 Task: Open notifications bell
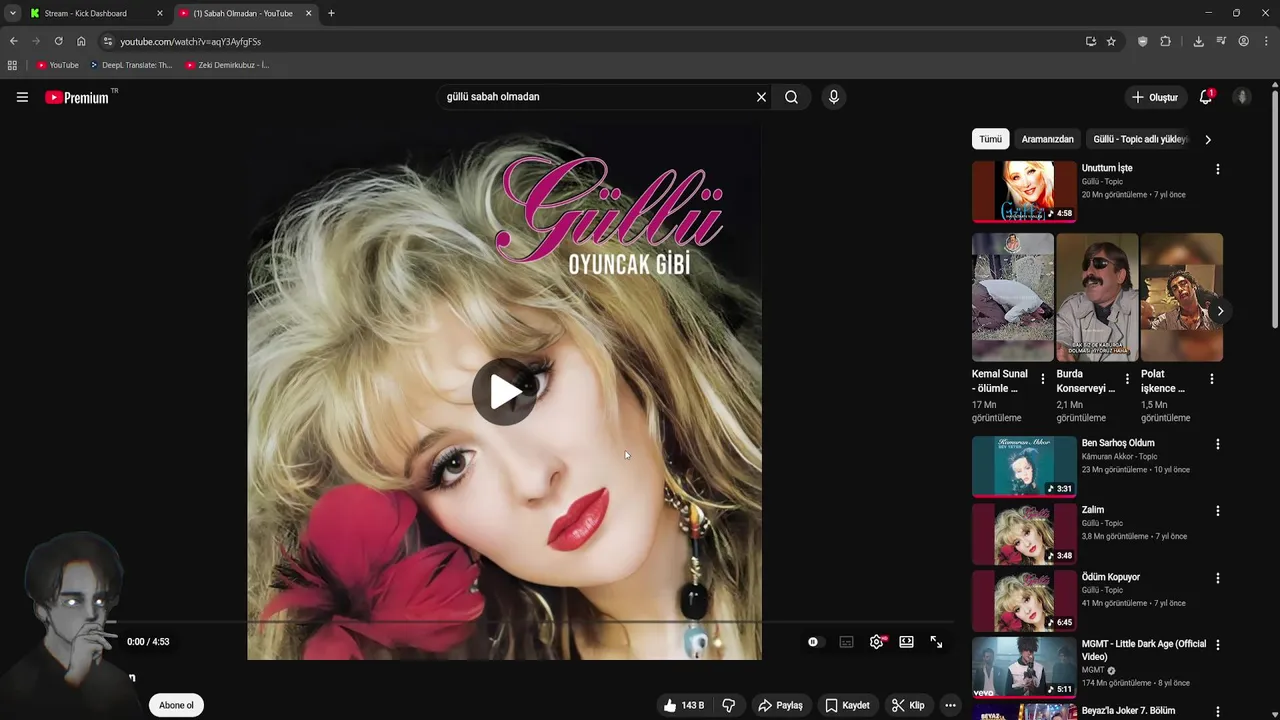point(1206,97)
